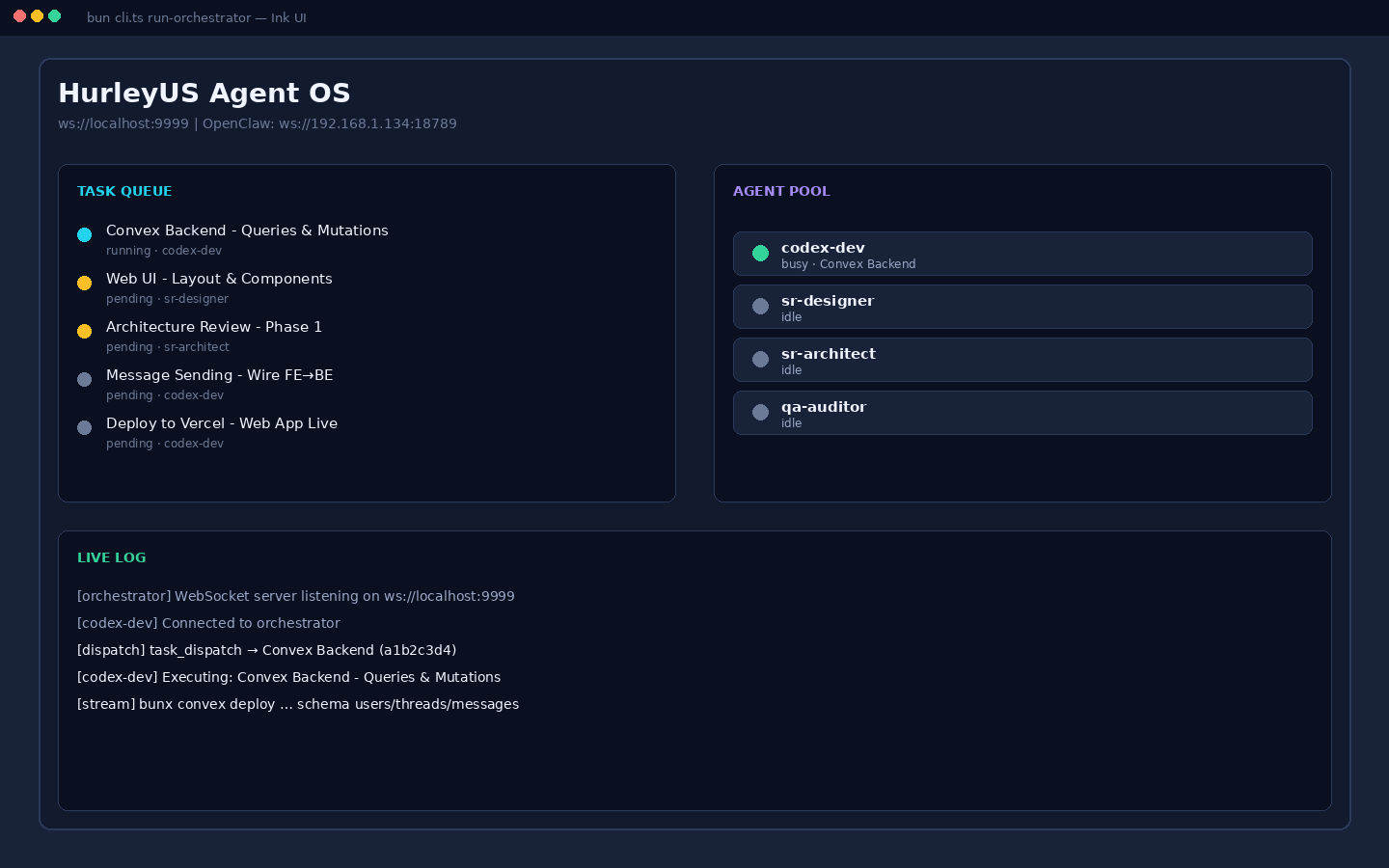1389x868 pixels.
Task: Click the AGENT POOL panel heading
Action: pyautogui.click(x=781, y=191)
